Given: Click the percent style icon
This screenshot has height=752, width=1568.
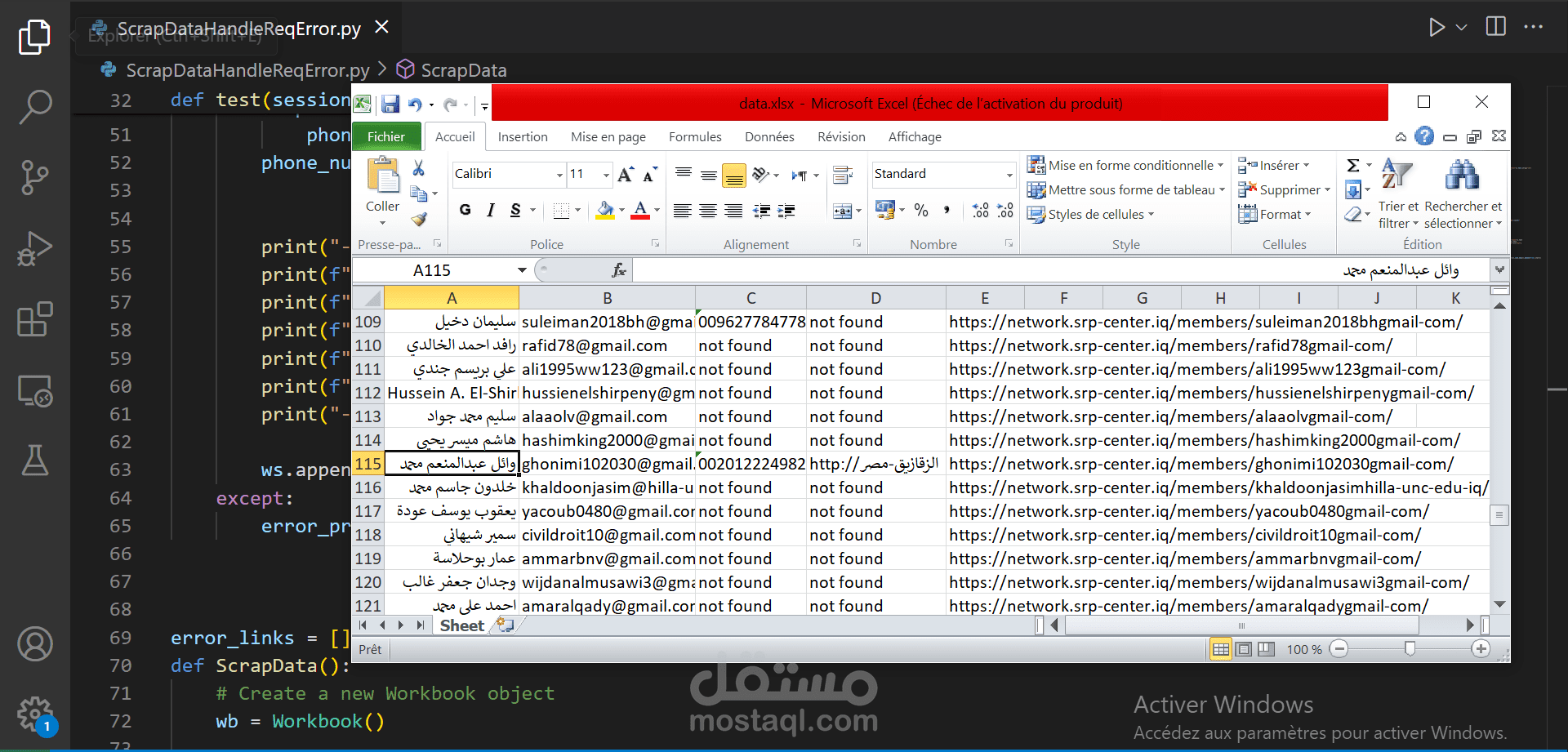Looking at the screenshot, I should point(921,211).
